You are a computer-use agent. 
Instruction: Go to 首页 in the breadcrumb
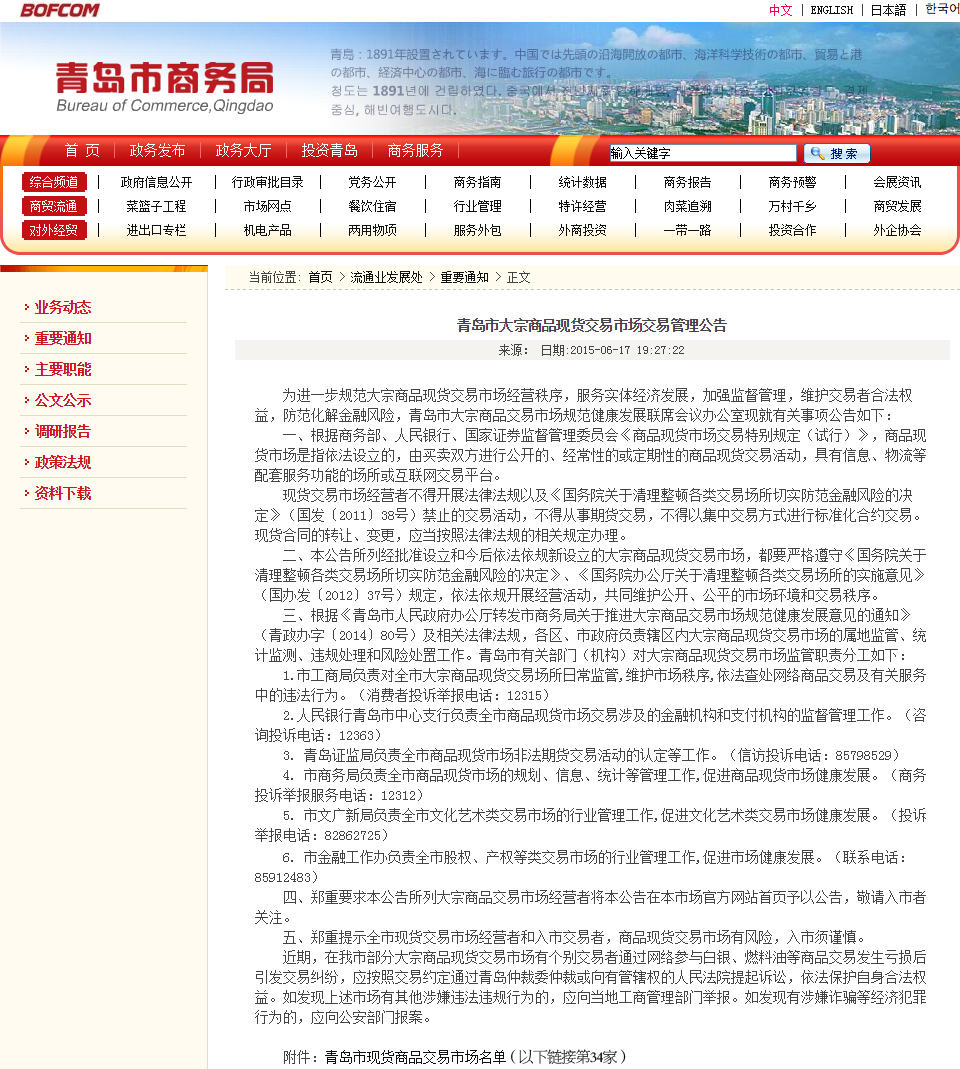click(320, 277)
